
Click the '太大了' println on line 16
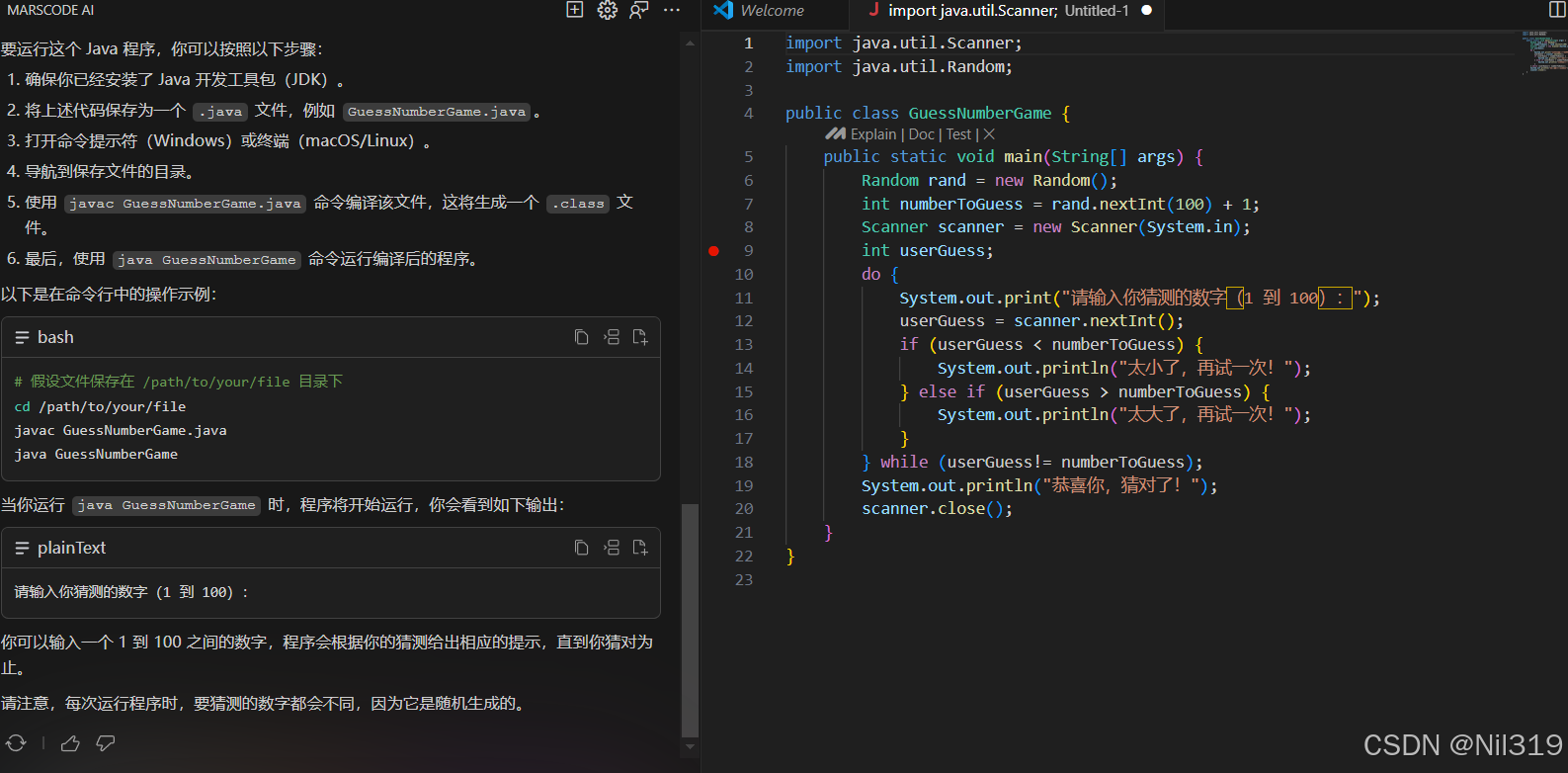[x=1124, y=415]
